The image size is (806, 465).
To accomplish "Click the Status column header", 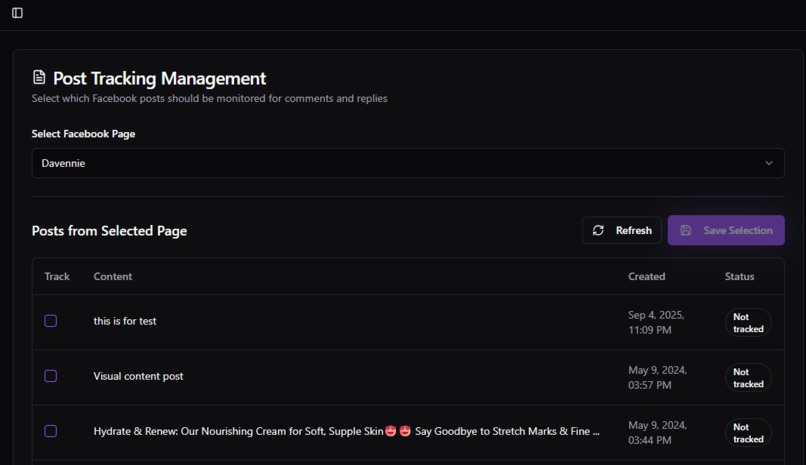I will (739, 276).
